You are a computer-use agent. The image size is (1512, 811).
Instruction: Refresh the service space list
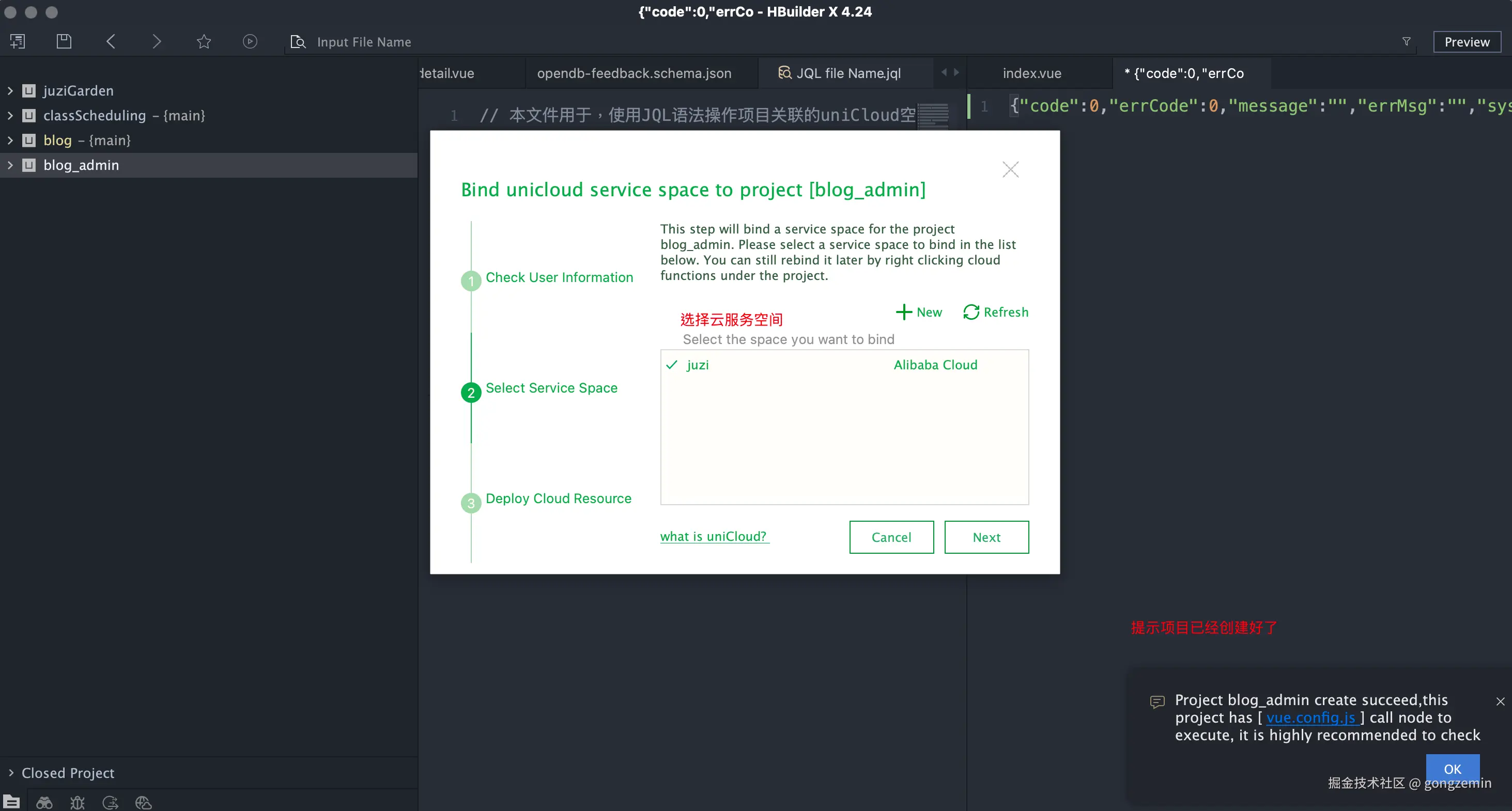click(x=995, y=312)
